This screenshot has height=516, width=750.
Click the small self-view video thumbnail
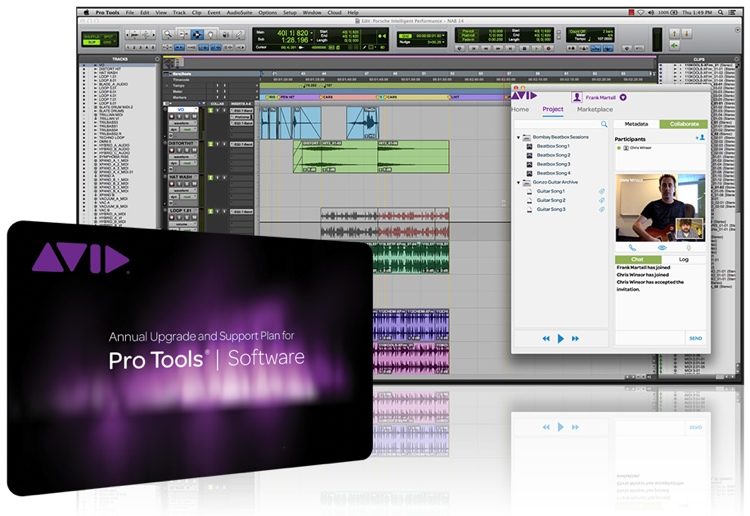(689, 229)
